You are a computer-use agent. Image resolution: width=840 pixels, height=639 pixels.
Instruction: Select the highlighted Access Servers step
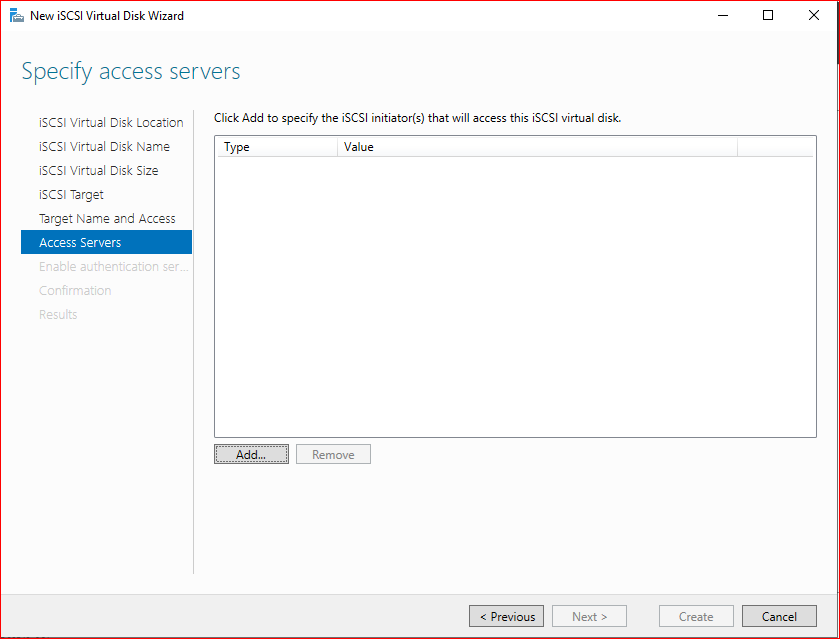point(106,242)
